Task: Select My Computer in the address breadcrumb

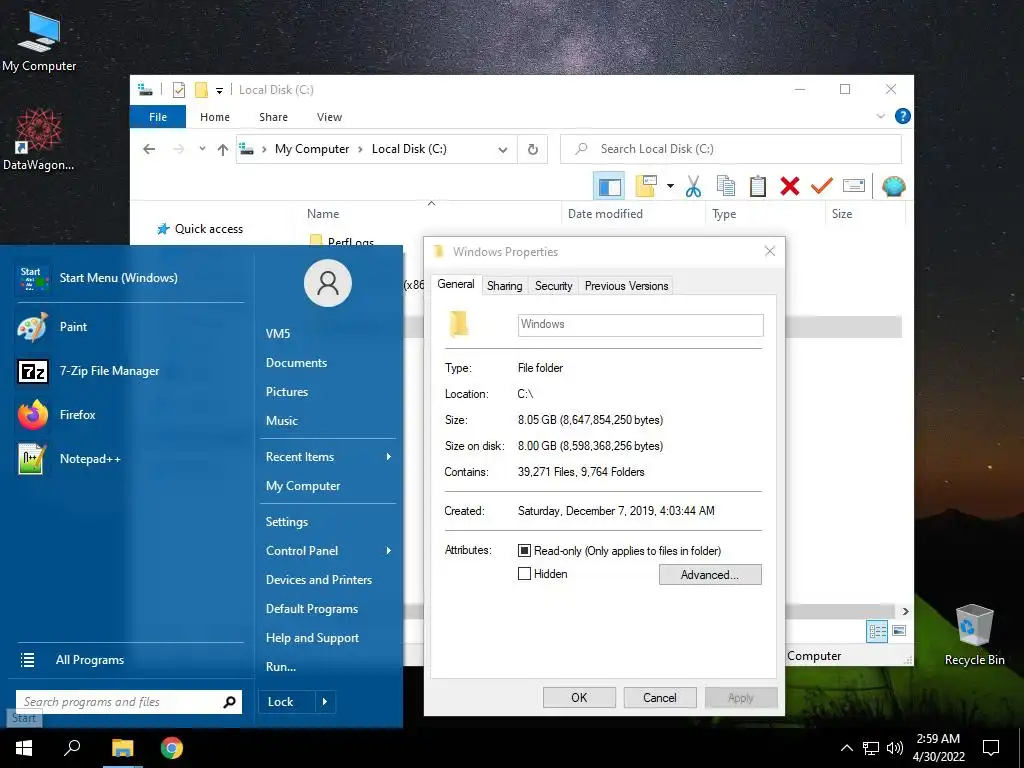Action: tap(312, 149)
